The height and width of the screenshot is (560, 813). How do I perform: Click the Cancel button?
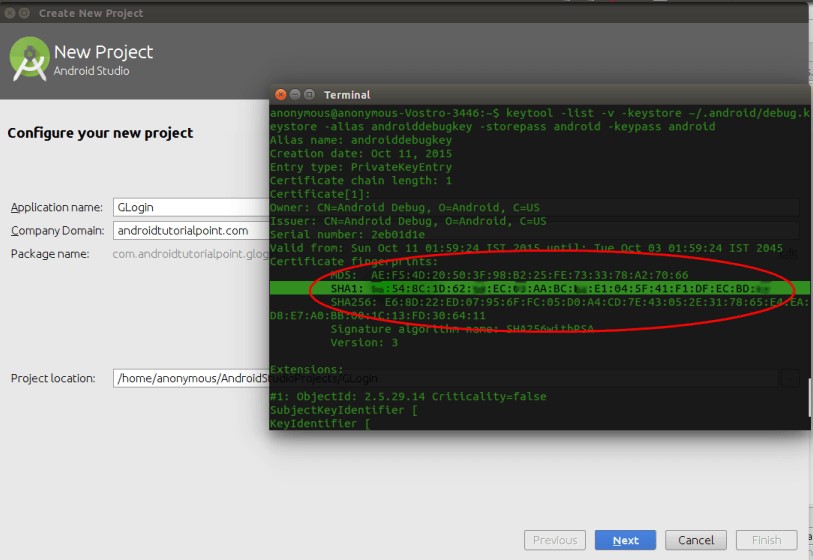click(696, 540)
